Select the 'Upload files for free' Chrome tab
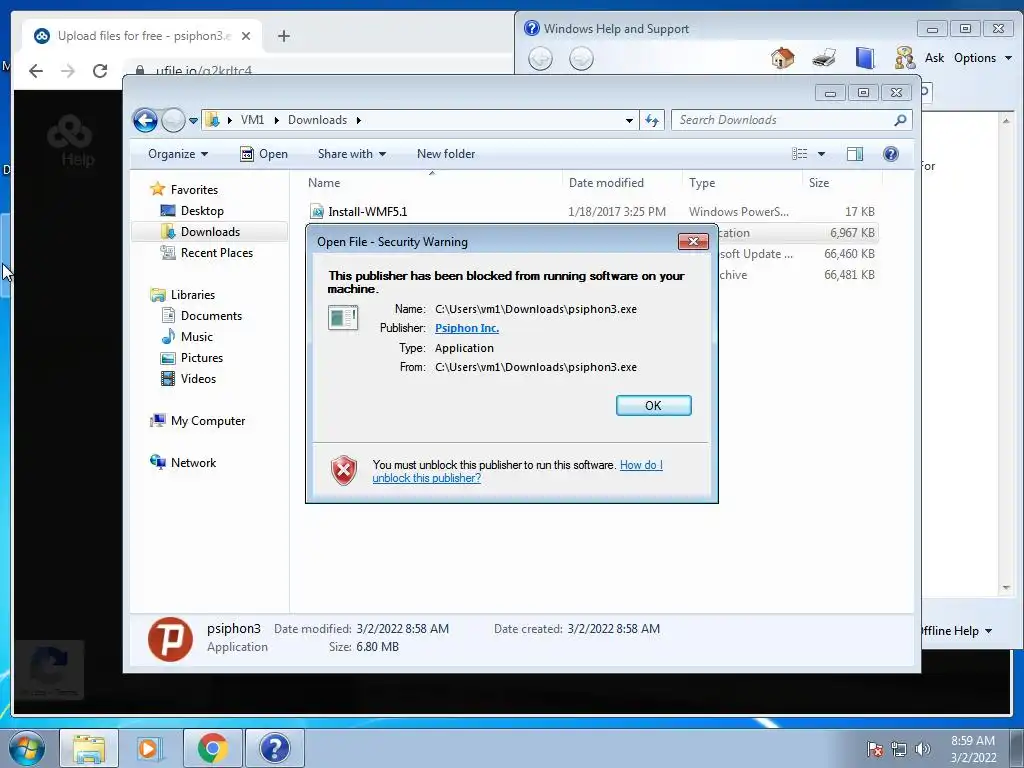Screen dimensions: 1024x768 142,36
